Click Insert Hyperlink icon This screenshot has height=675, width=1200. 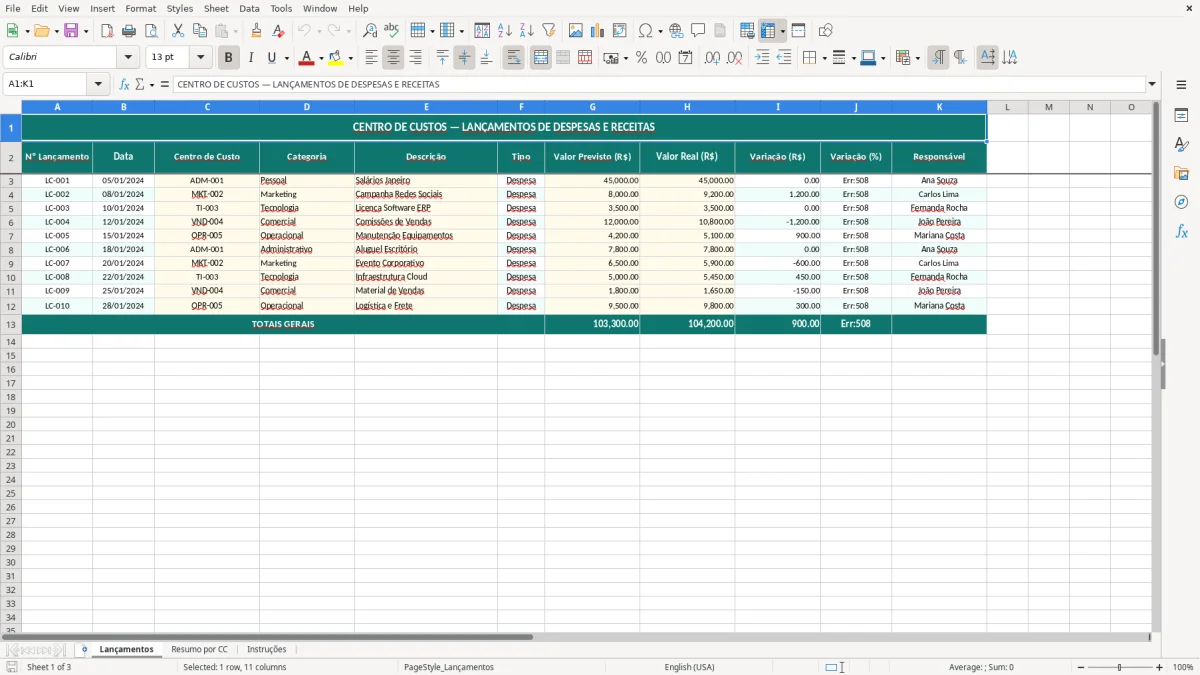(676, 31)
